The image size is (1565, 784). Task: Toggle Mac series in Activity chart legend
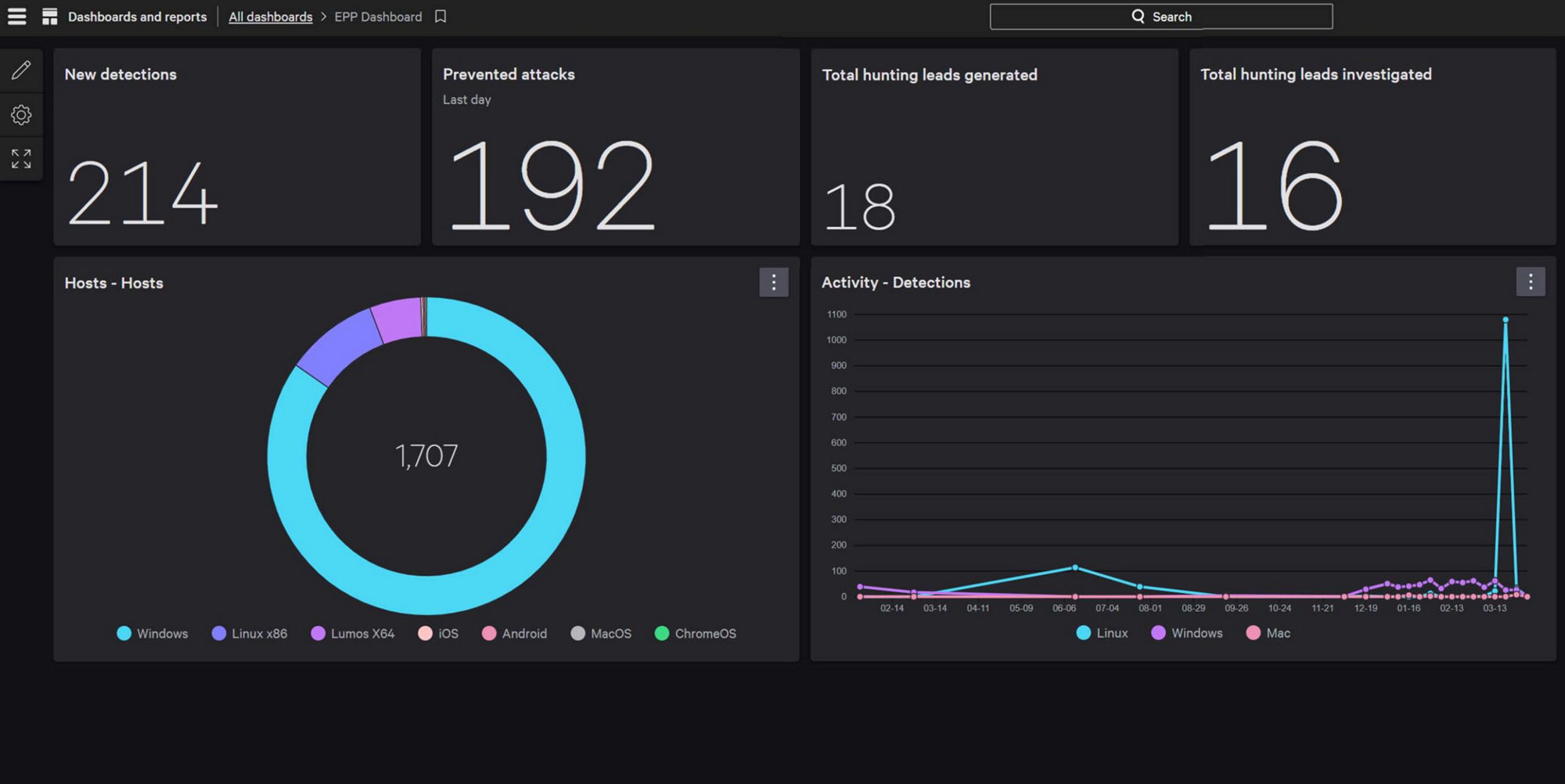[1268, 632]
